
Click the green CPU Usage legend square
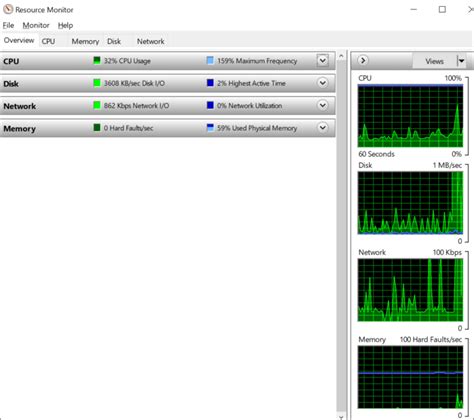tap(97, 61)
